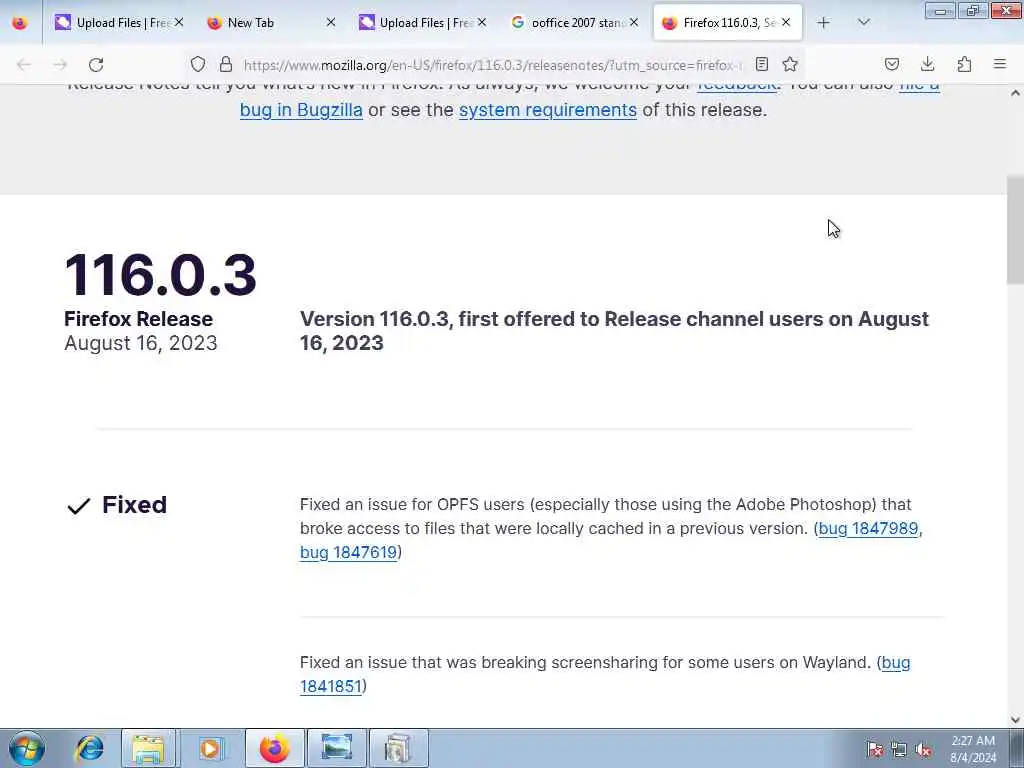Click the muted volume tray icon
The width and height of the screenshot is (1024, 768).
pos(923,749)
